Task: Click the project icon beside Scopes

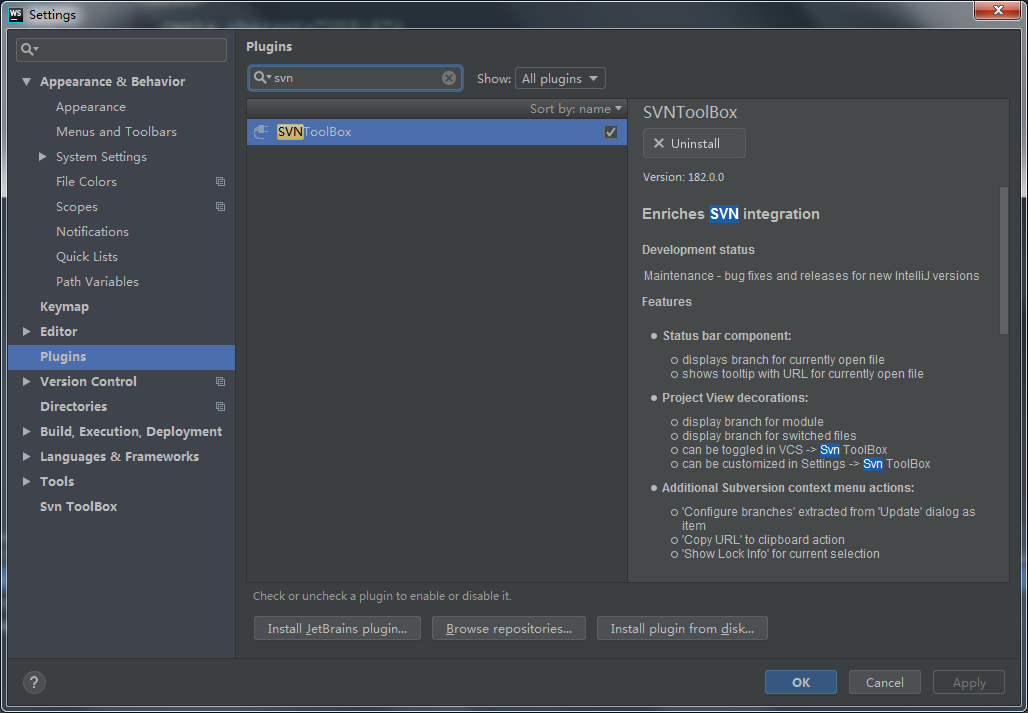Action: pyautogui.click(x=222, y=206)
